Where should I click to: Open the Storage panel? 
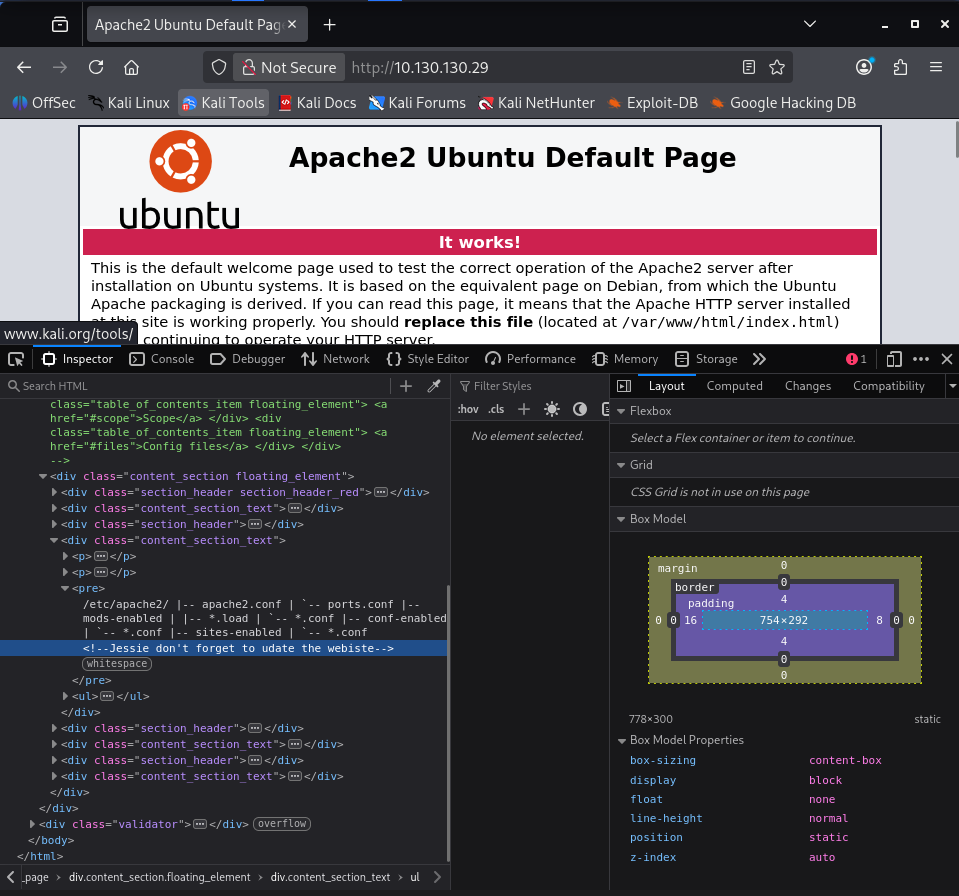coord(706,359)
